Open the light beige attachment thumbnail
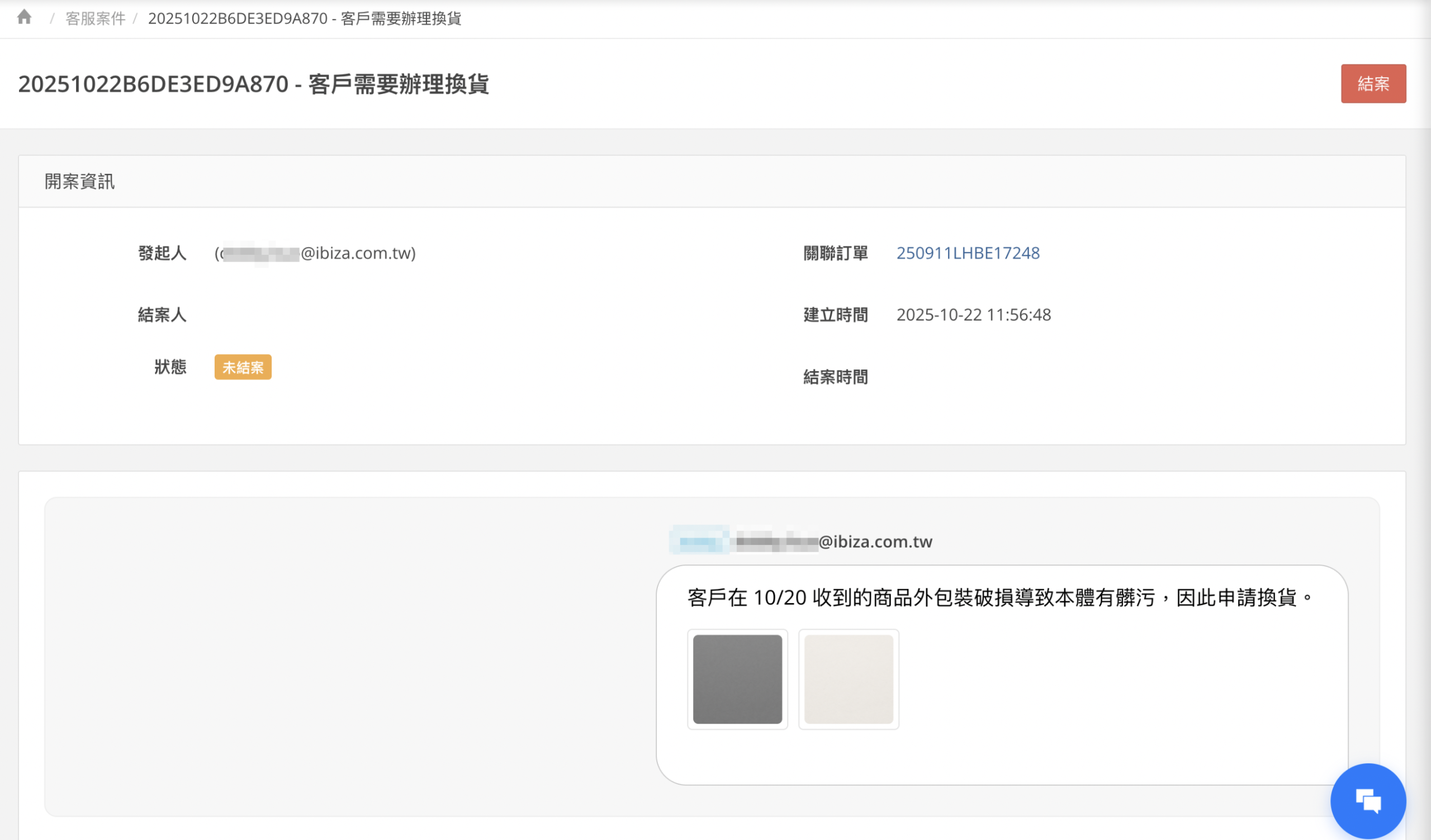This screenshot has width=1431, height=840. [849, 679]
